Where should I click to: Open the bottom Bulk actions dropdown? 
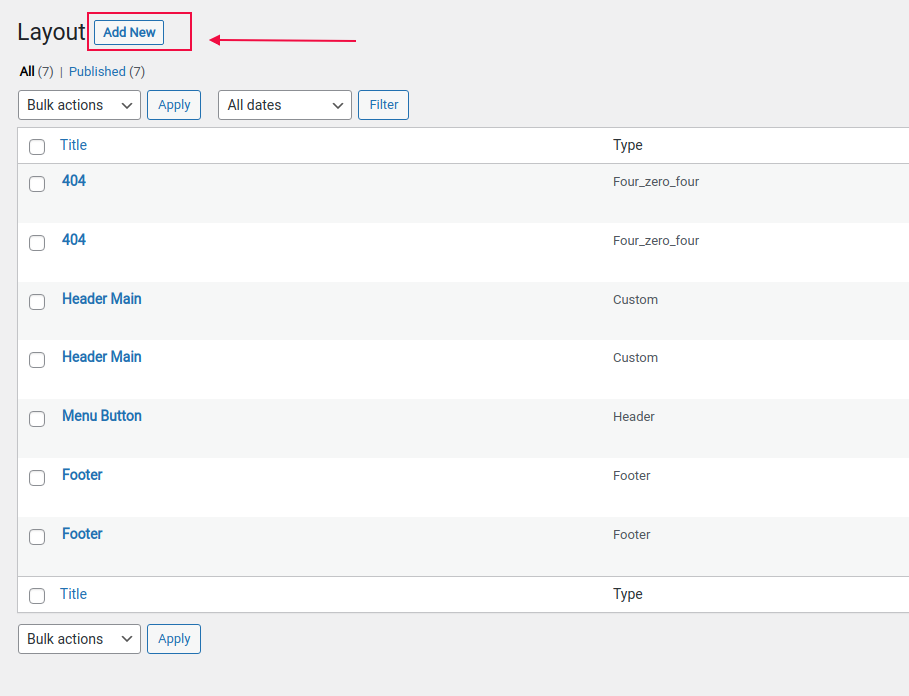coord(79,639)
